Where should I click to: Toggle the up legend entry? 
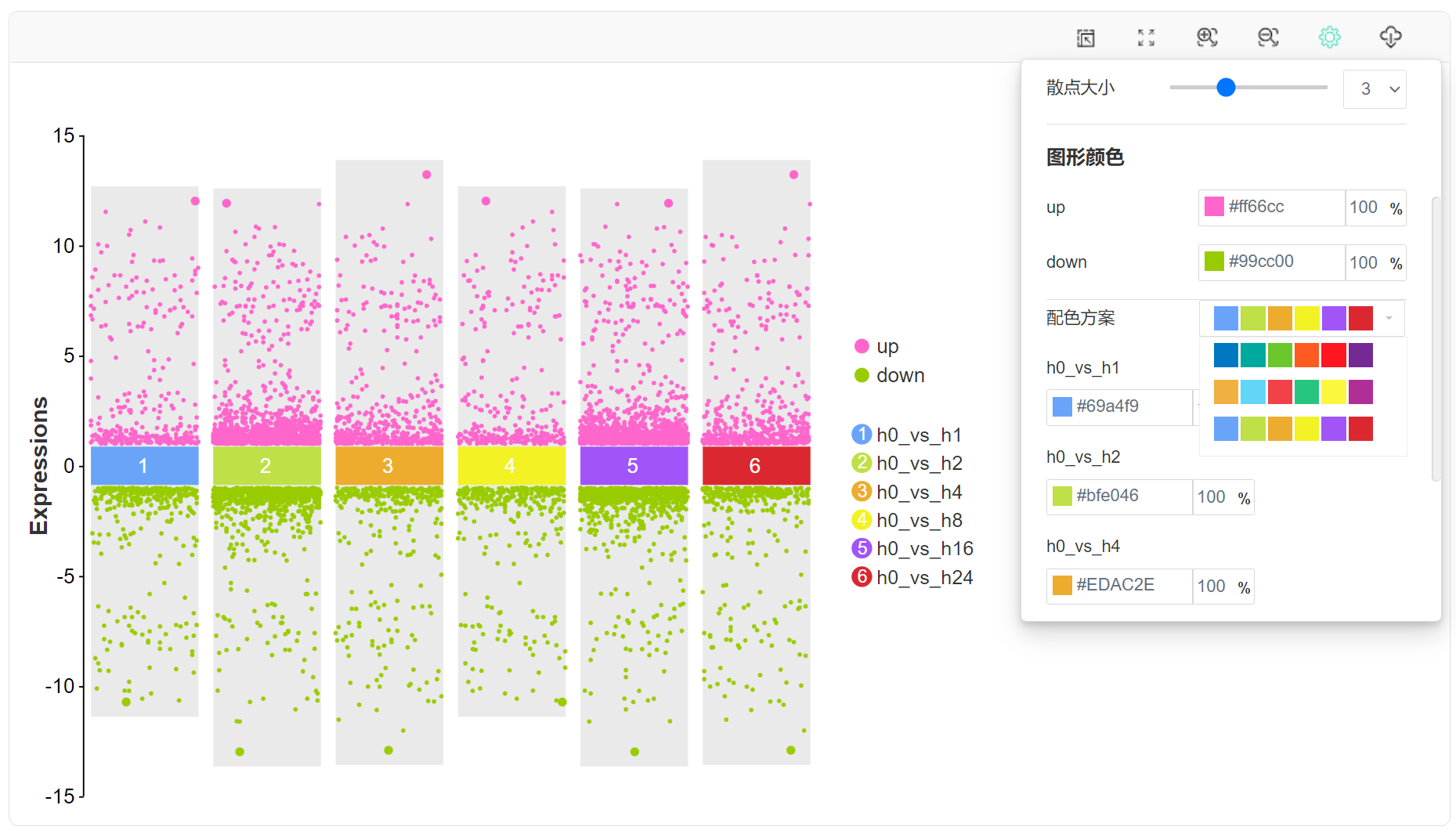pos(876,346)
